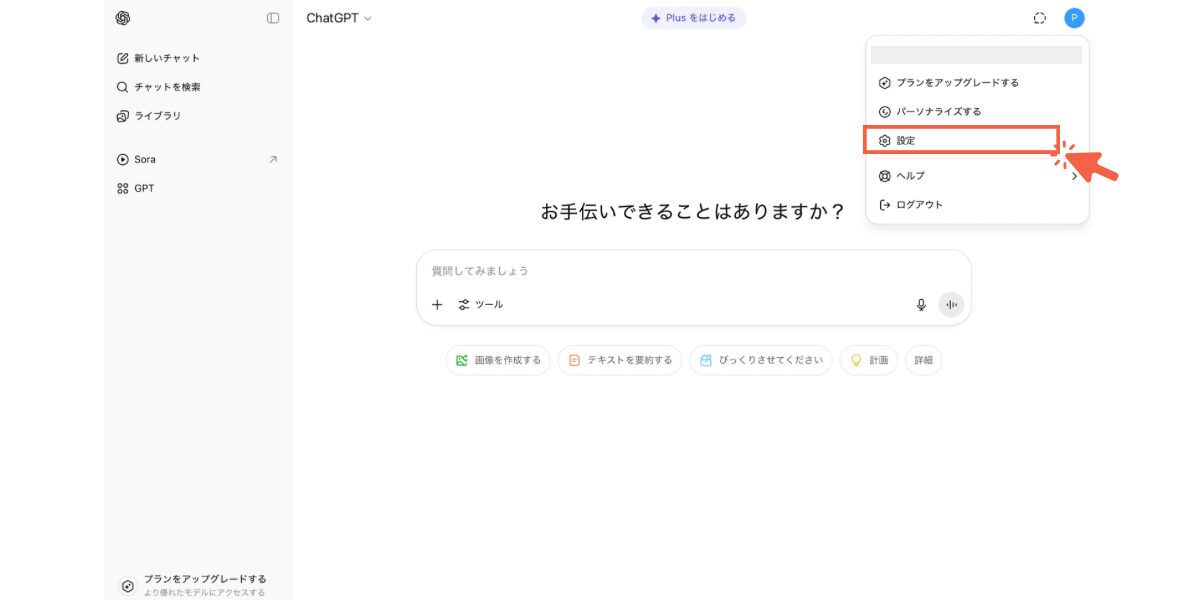Click the upgrade icon at sidebar bottom
1200x600 pixels.
127,586
